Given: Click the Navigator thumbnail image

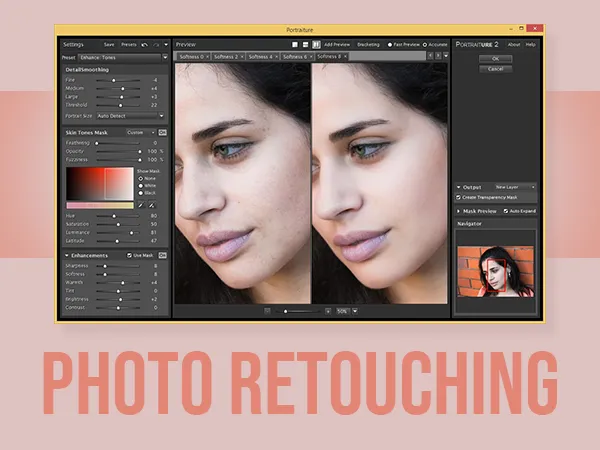Looking at the screenshot, I should tap(496, 271).
